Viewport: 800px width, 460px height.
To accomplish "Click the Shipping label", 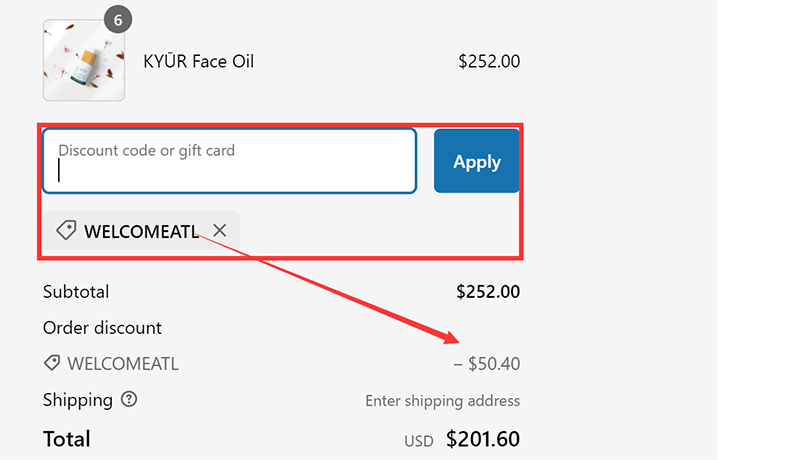I will click(x=78, y=400).
